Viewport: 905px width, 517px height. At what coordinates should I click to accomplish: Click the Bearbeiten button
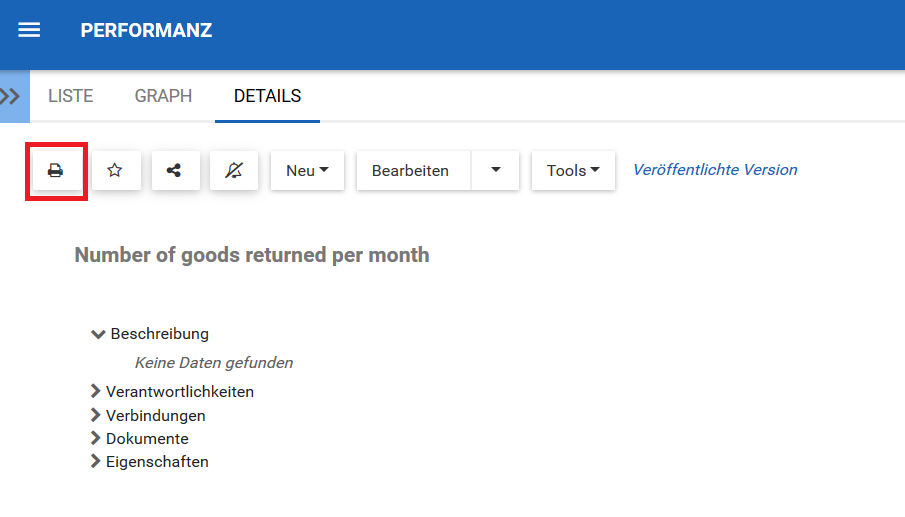(410, 171)
